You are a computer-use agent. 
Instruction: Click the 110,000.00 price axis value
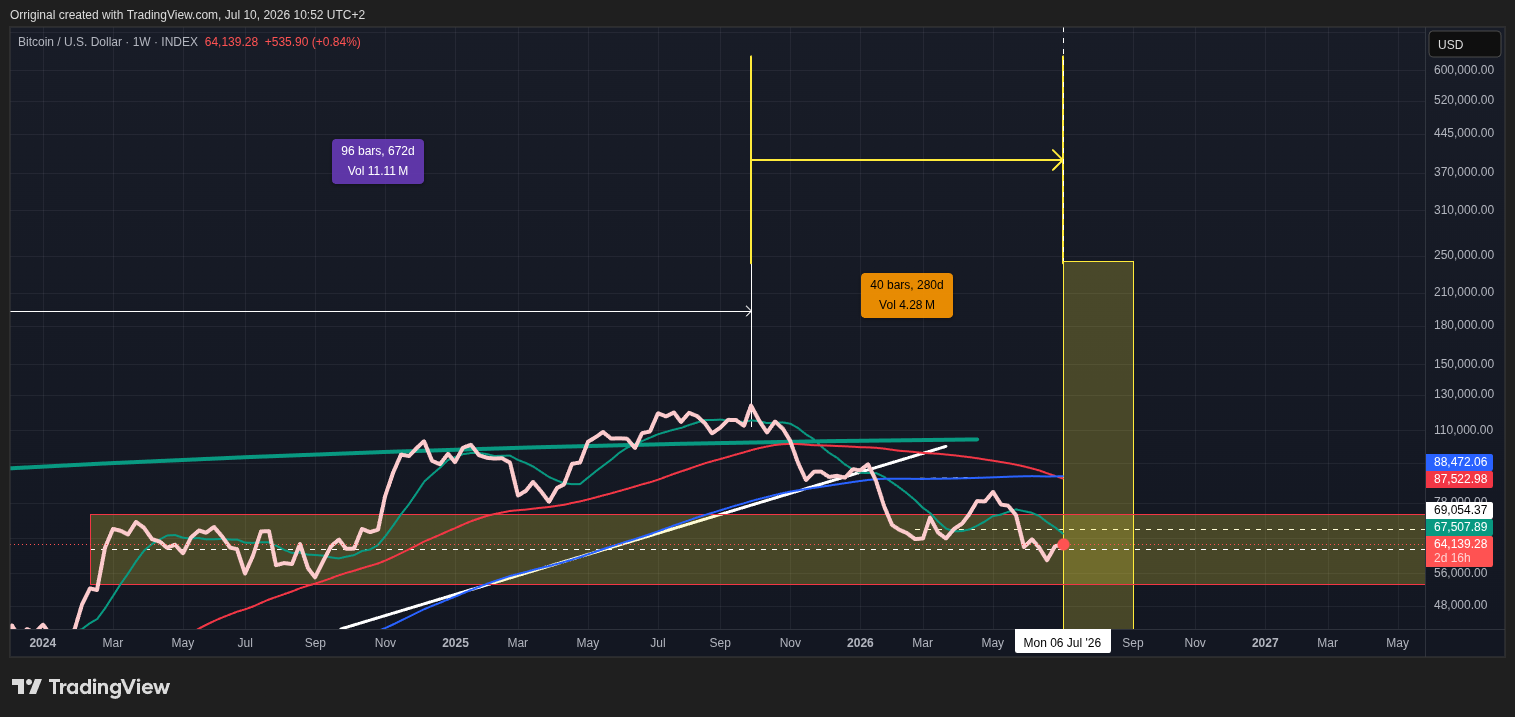(1463, 430)
